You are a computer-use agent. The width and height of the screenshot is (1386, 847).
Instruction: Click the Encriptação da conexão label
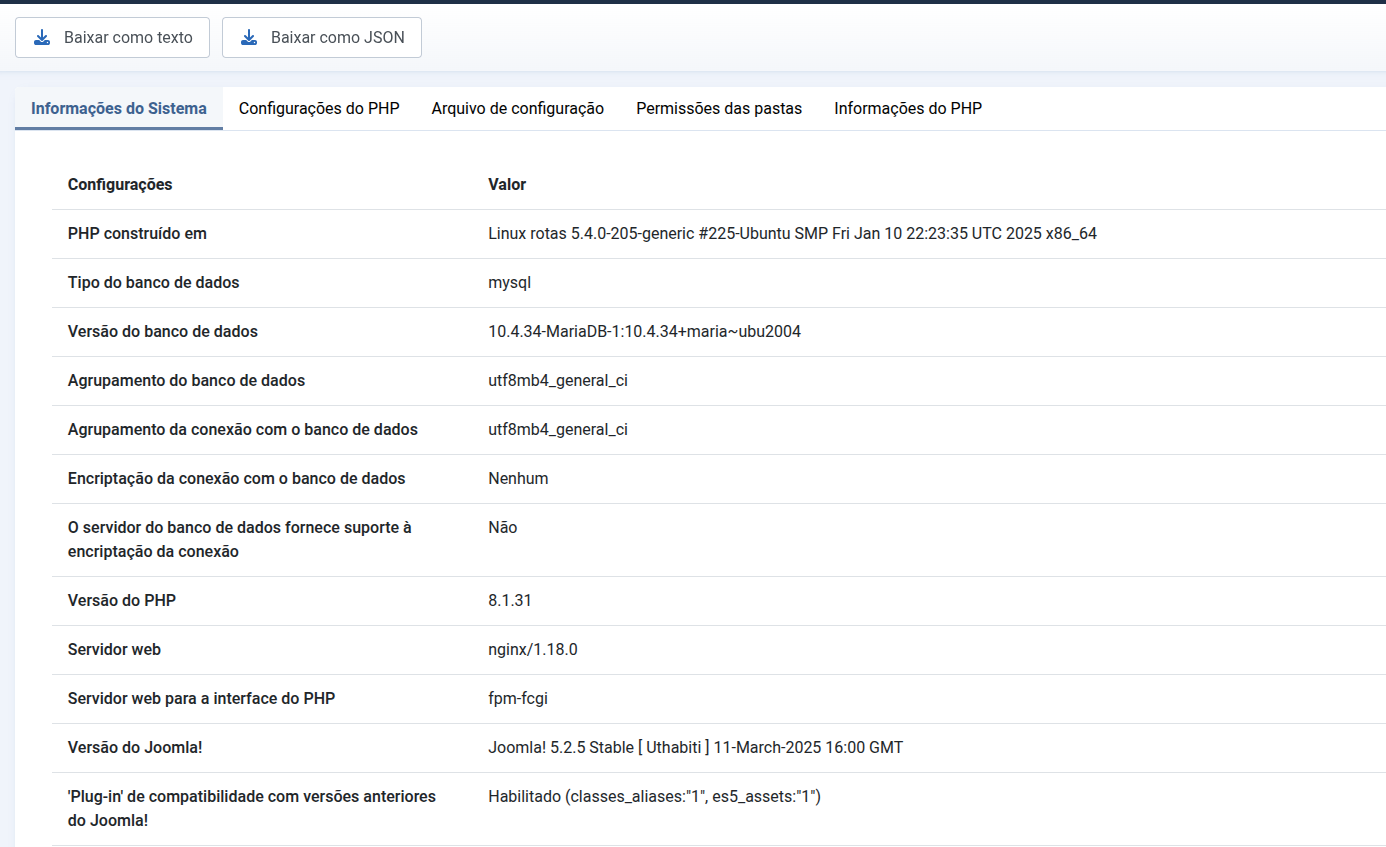237,479
